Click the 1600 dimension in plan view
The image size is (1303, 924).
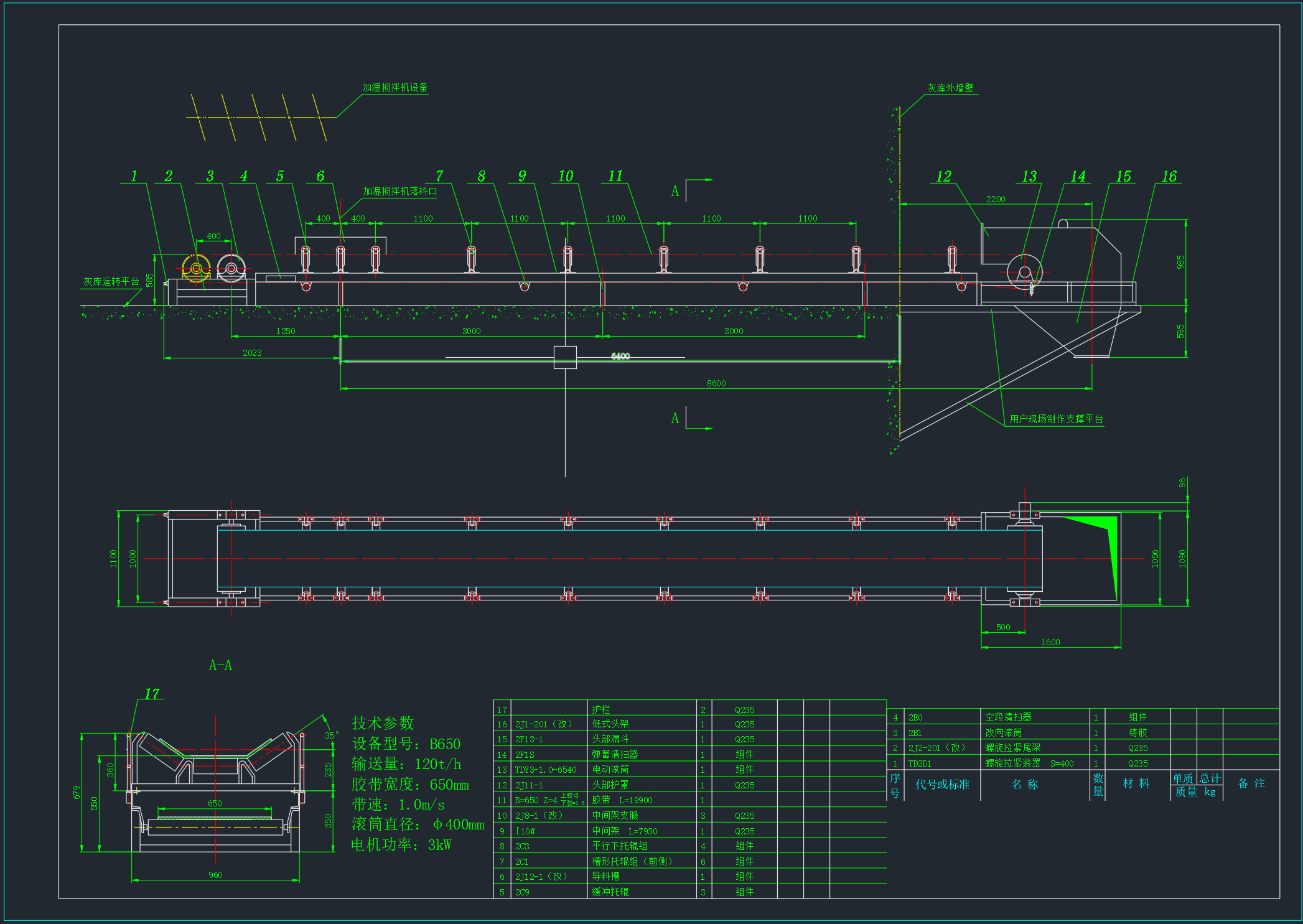coord(1050,642)
